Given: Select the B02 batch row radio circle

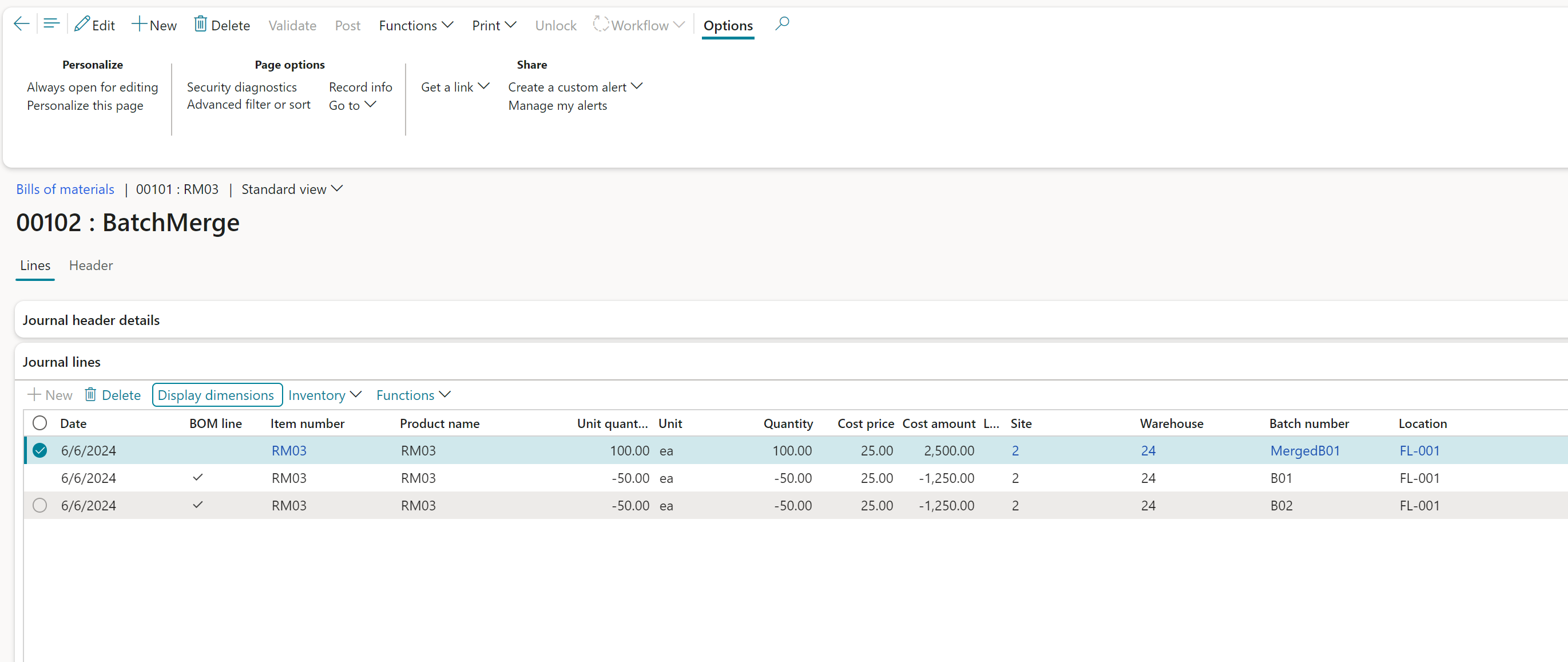Looking at the screenshot, I should (39, 505).
